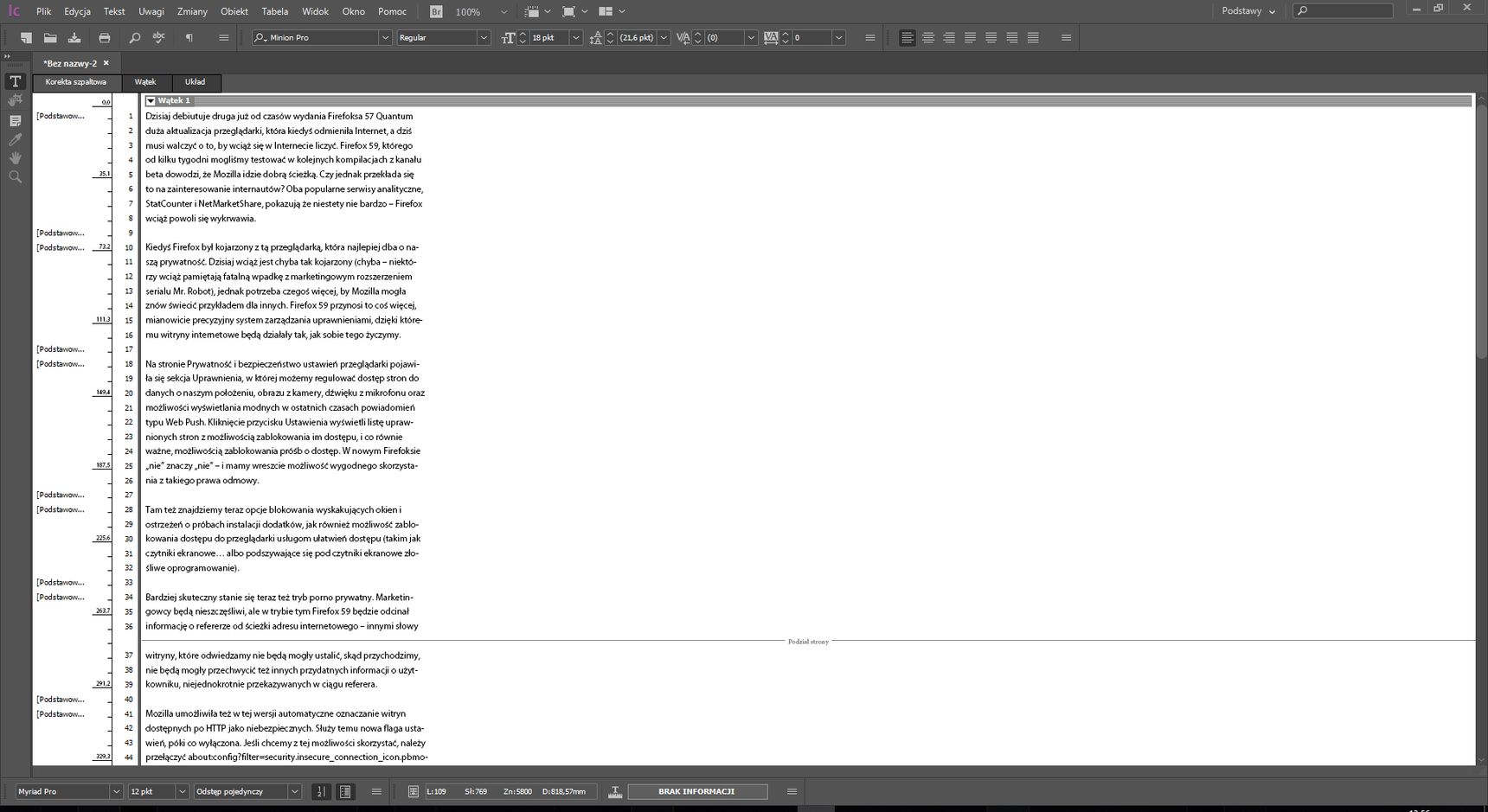
Task: Open the Odstęp pojedynczy line spacing dropdown
Action: (x=294, y=791)
